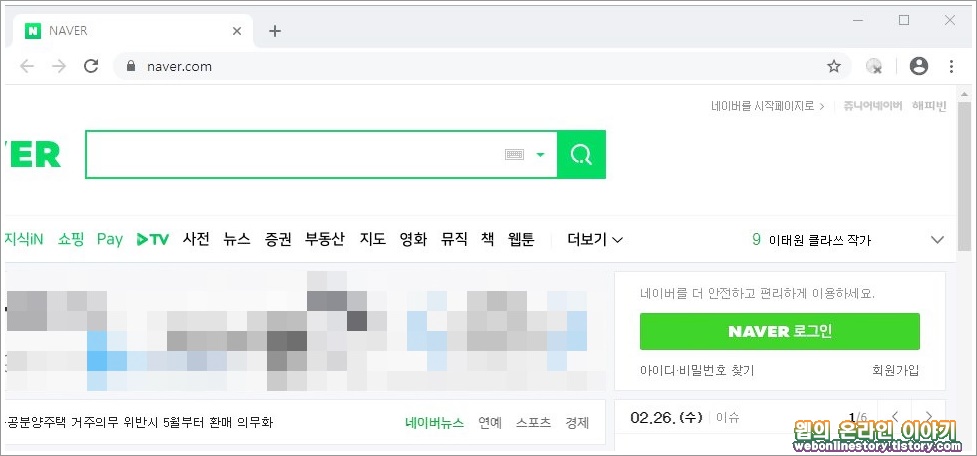This screenshot has height=456, width=977.
Task: Click the green NAVER logo
Action: point(31,154)
